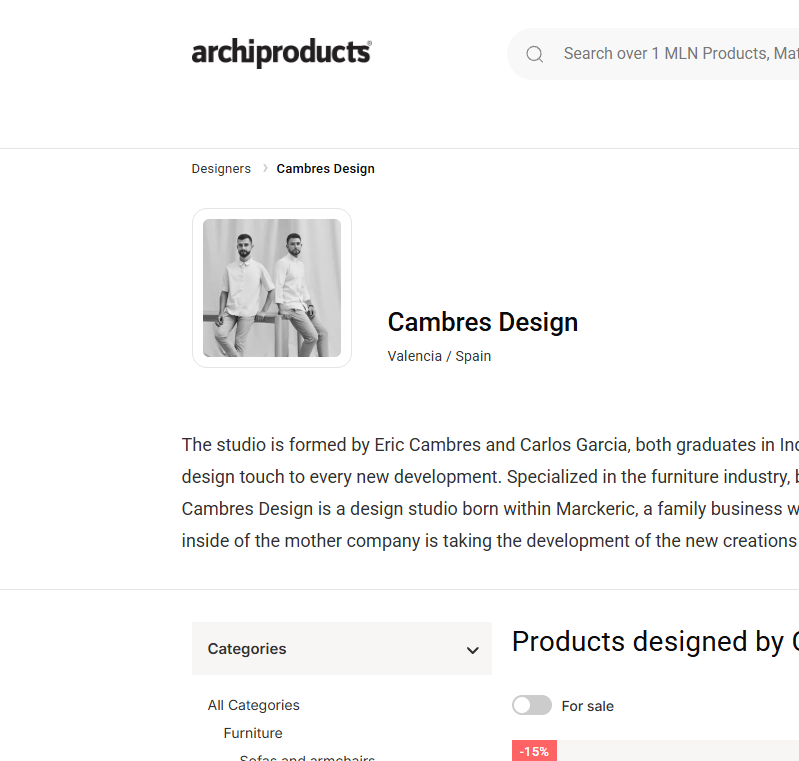Collapse Categories using the chevron arrow

pos(473,650)
